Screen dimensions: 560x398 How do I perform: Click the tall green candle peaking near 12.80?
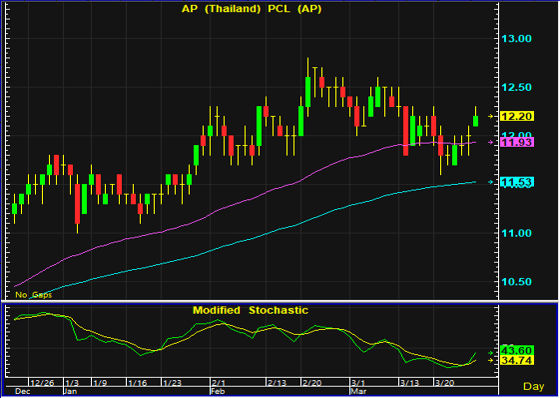pyautogui.click(x=308, y=92)
